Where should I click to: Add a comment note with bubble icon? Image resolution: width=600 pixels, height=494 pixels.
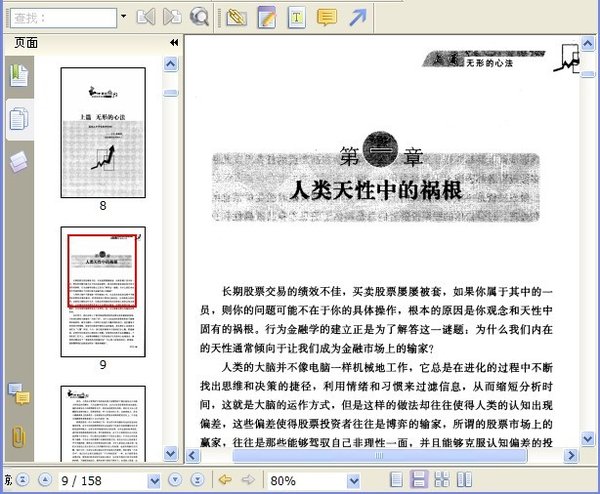pos(326,16)
